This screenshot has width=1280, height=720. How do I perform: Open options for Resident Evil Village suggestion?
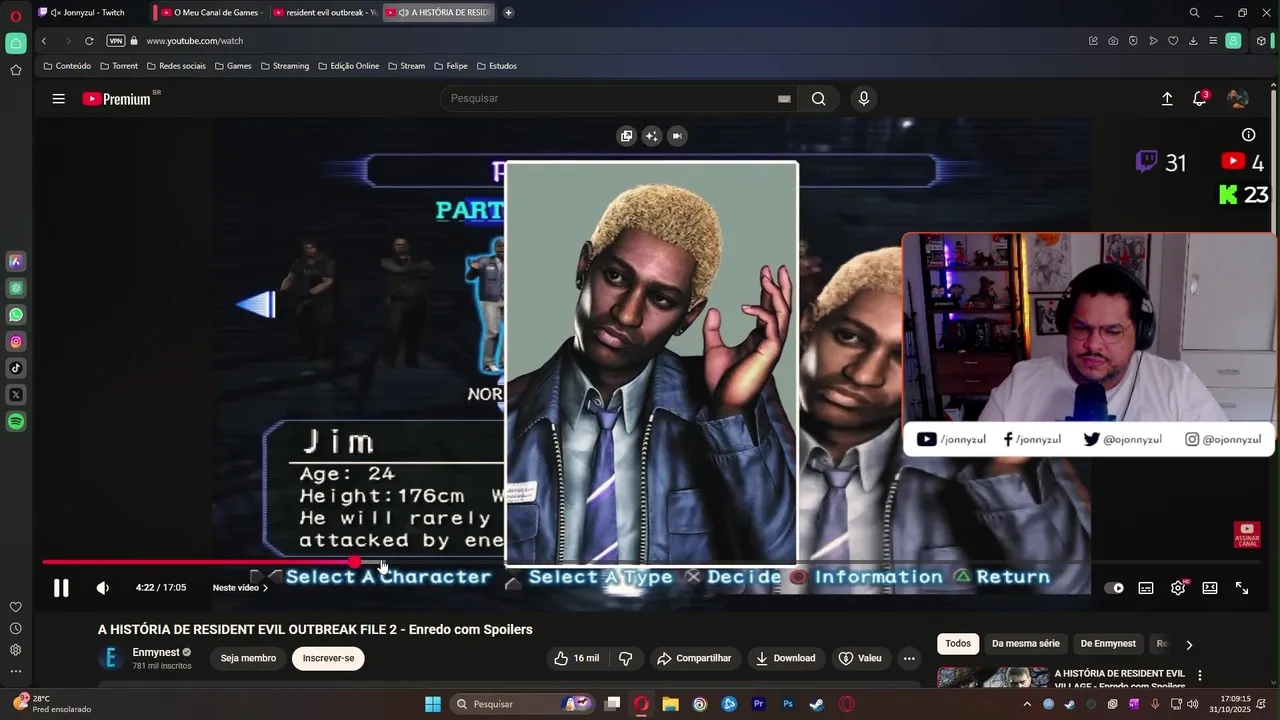(x=1200, y=675)
